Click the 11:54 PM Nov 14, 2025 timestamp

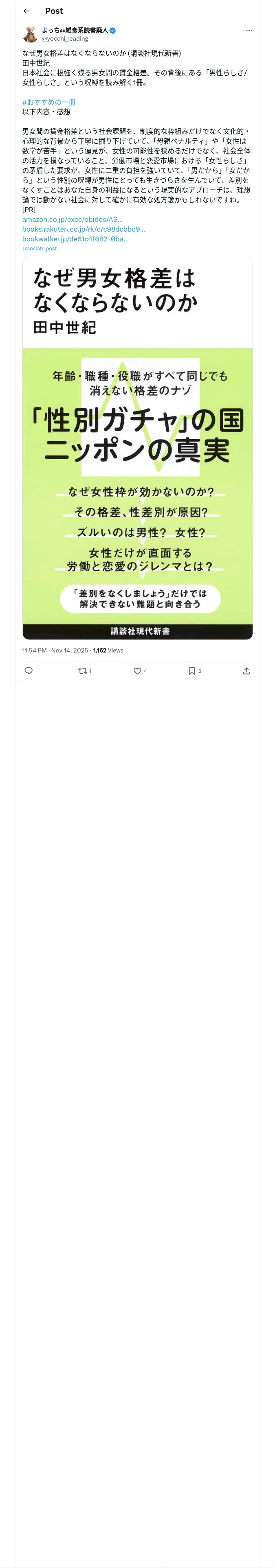(55, 650)
